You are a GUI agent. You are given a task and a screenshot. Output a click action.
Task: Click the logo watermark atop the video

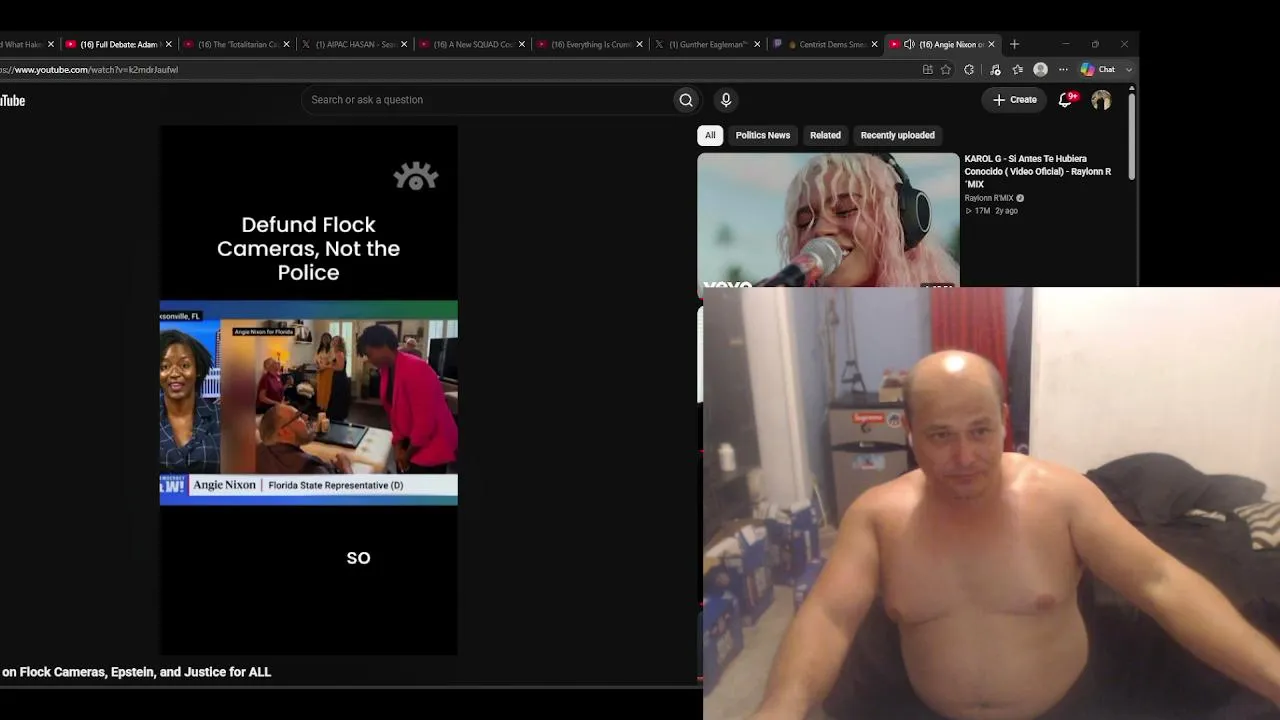(x=416, y=177)
